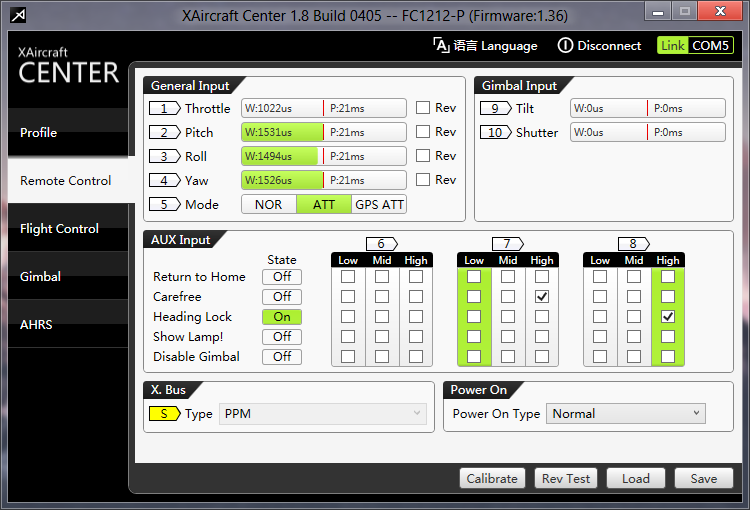Click the Calibrate button
This screenshot has height=510, width=750.
coord(492,478)
